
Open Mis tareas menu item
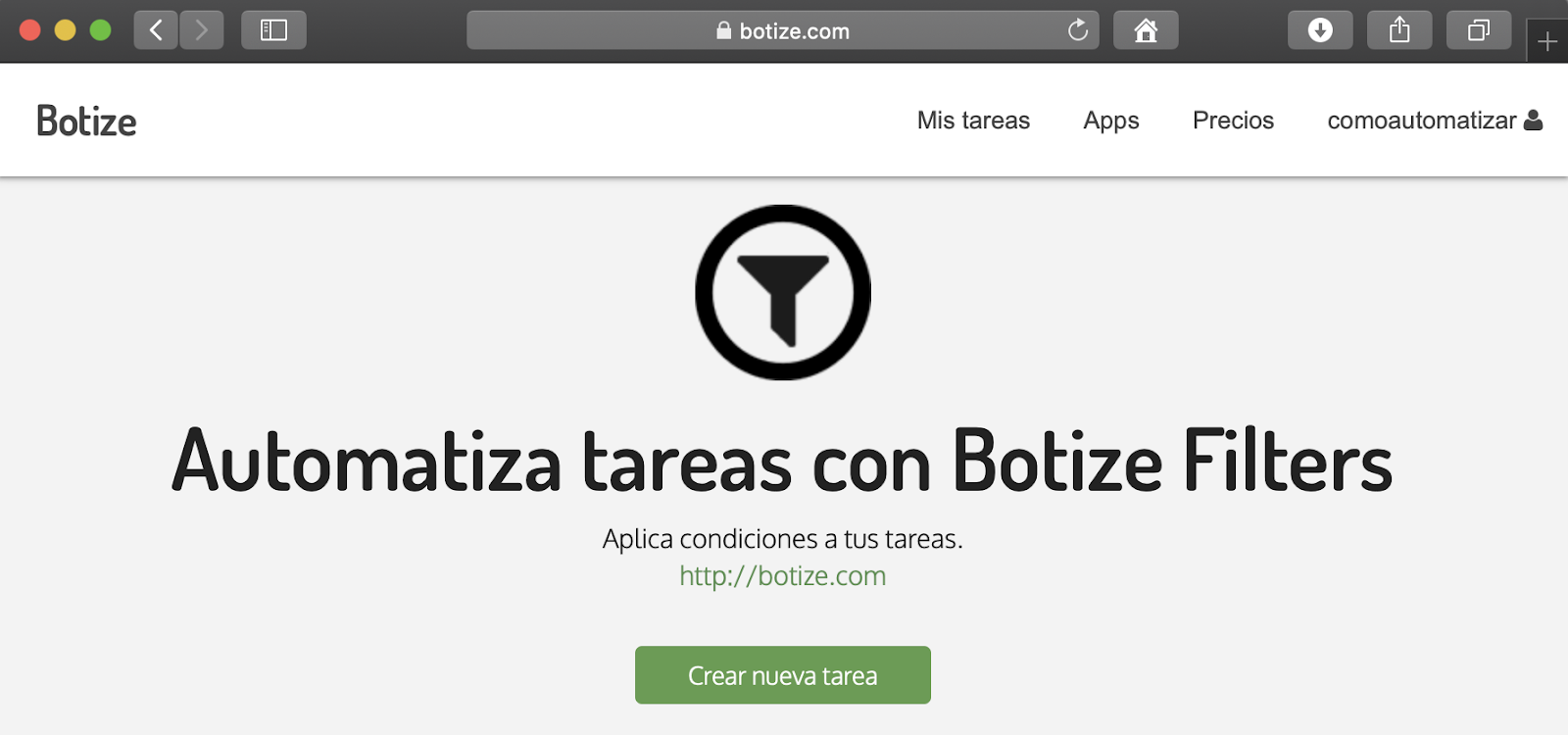tap(973, 121)
